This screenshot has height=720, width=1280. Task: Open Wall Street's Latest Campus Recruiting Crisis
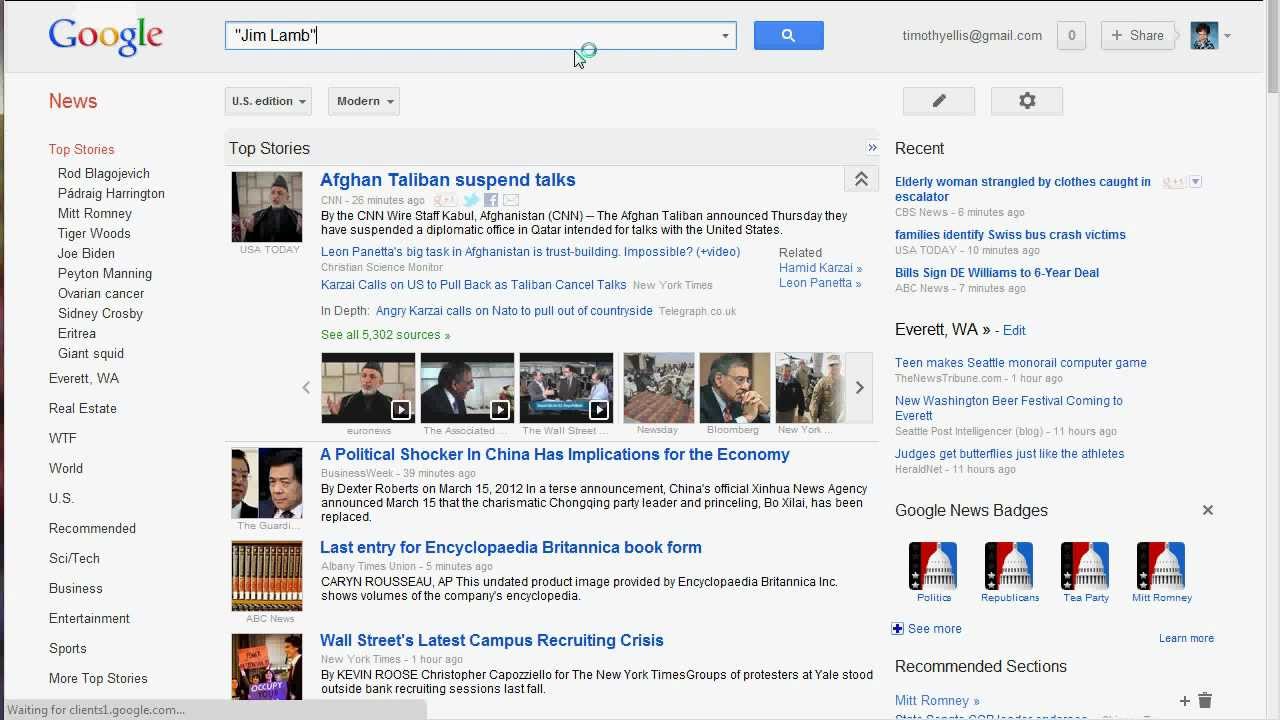click(x=492, y=640)
